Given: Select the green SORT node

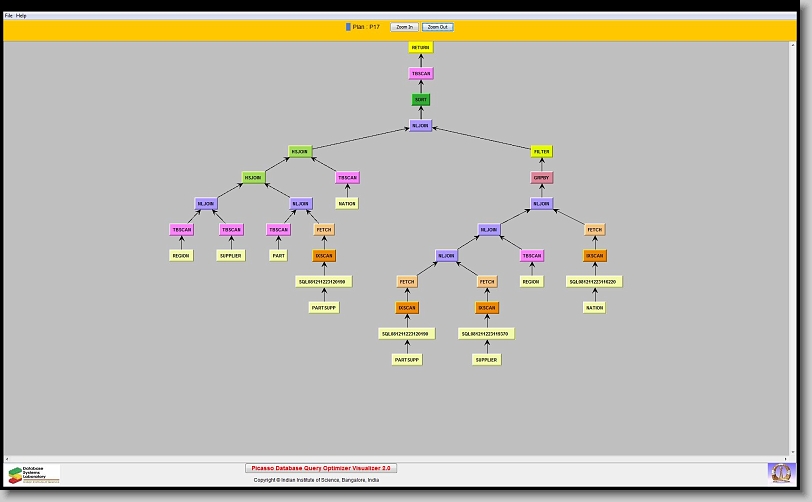Looking at the screenshot, I should pyautogui.click(x=421, y=100).
